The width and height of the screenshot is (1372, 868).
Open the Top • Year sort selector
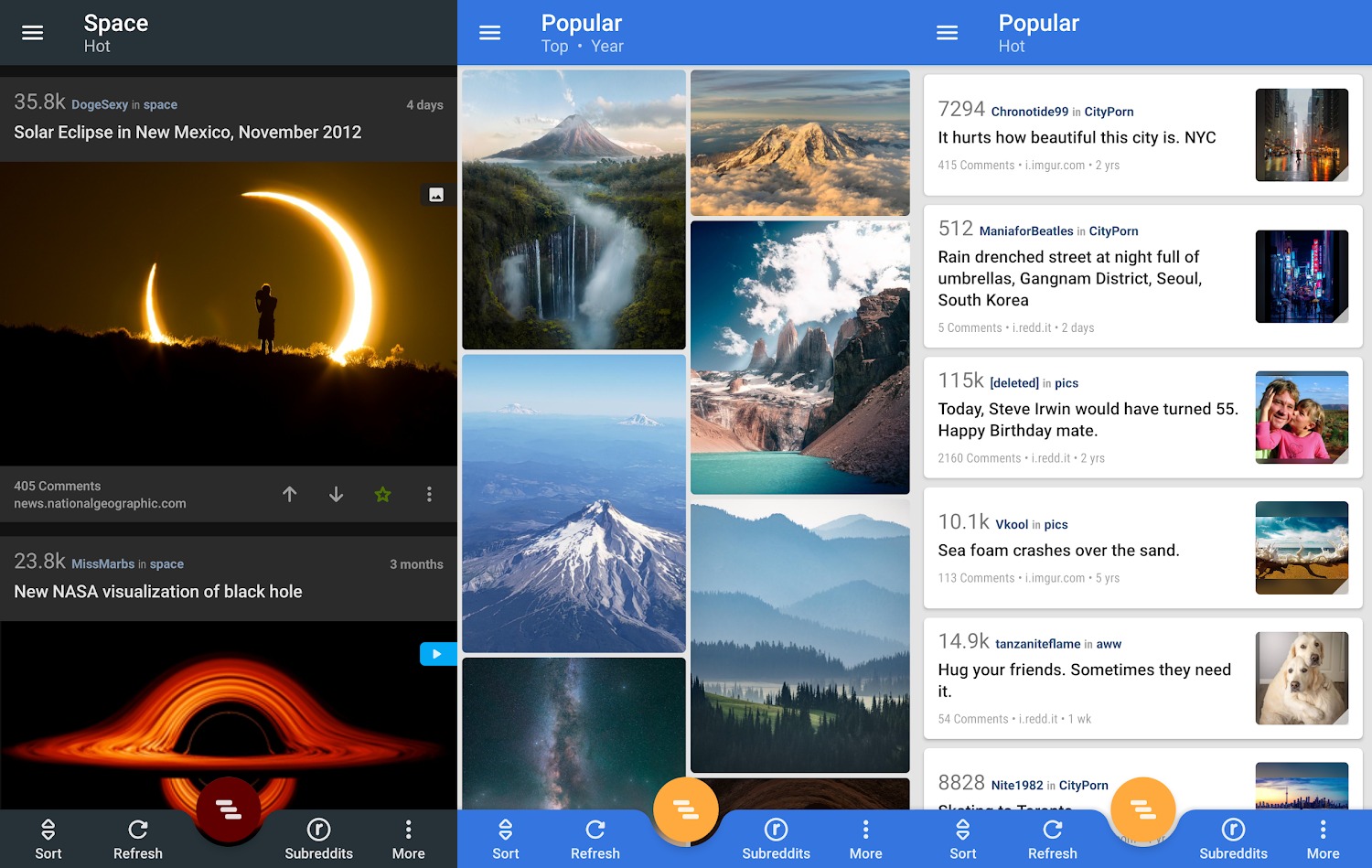click(582, 46)
